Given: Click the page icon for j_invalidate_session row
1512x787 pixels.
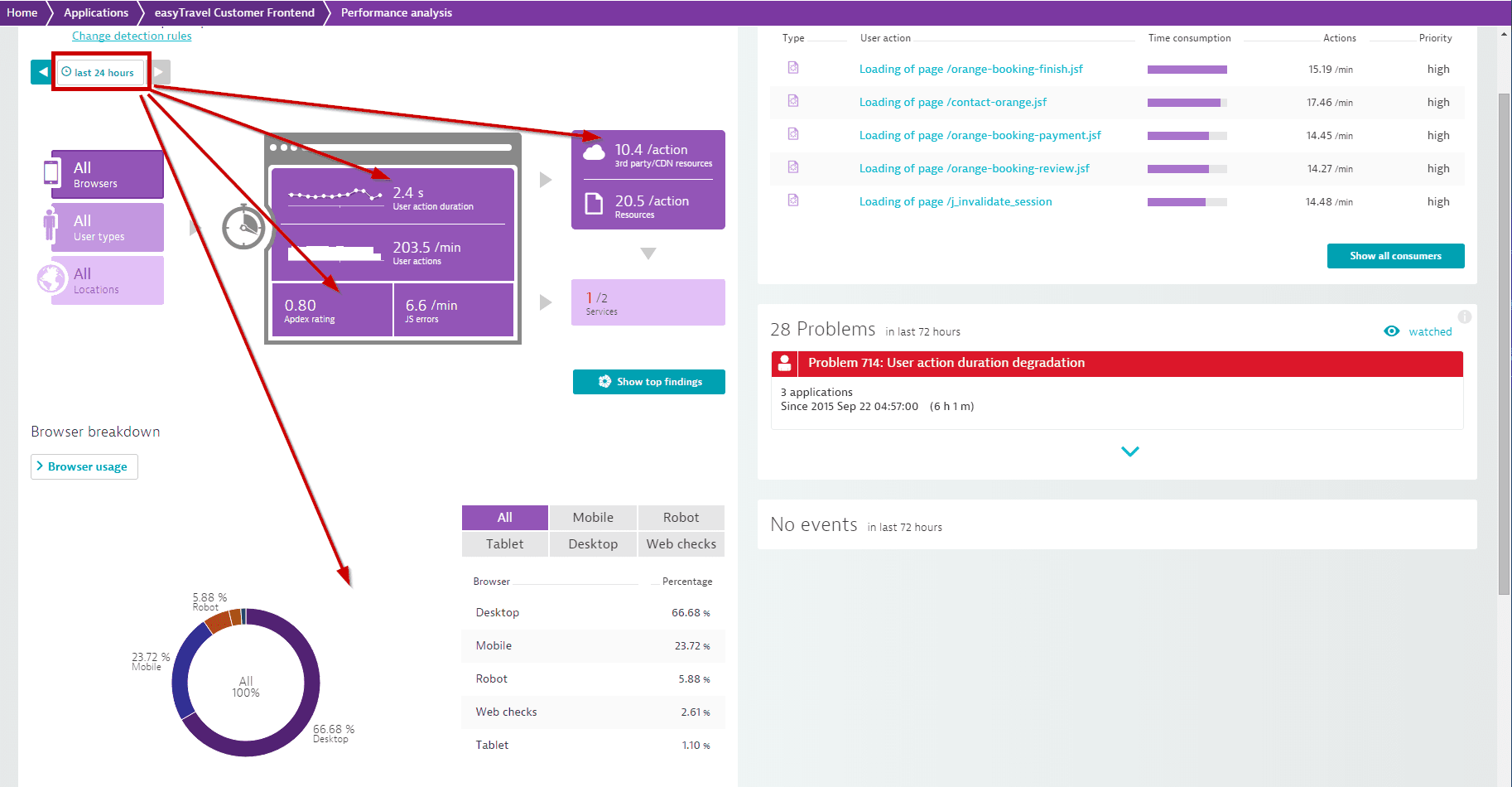Looking at the screenshot, I should 793,200.
